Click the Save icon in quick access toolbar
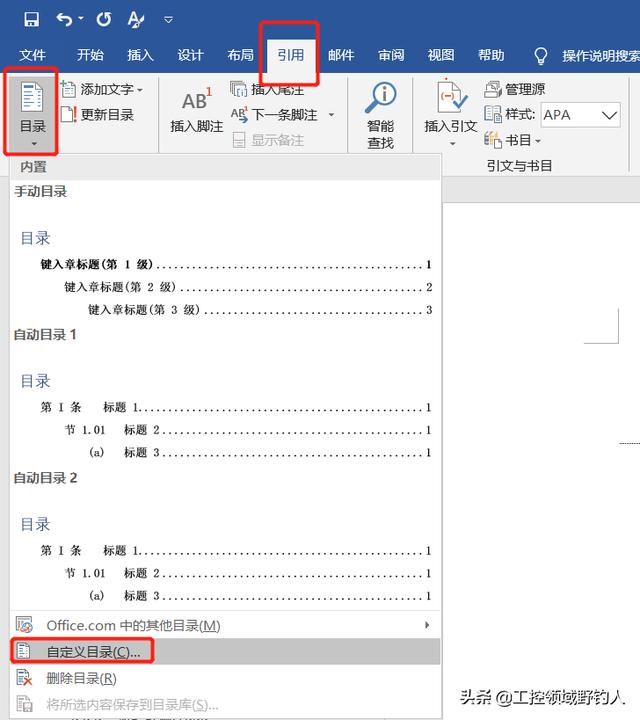This screenshot has width=640, height=720. [x=32, y=19]
